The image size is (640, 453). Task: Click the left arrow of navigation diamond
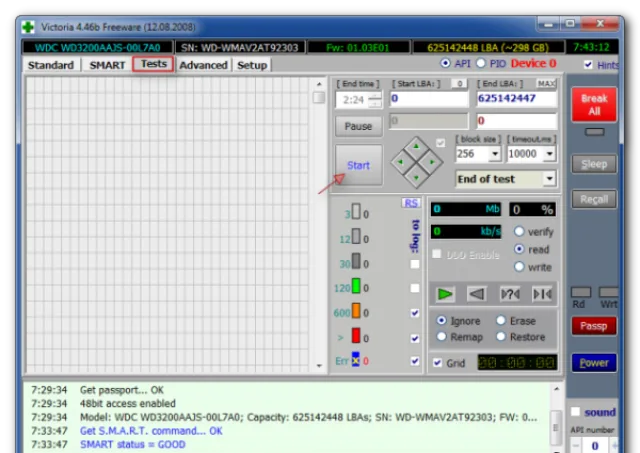(x=400, y=162)
